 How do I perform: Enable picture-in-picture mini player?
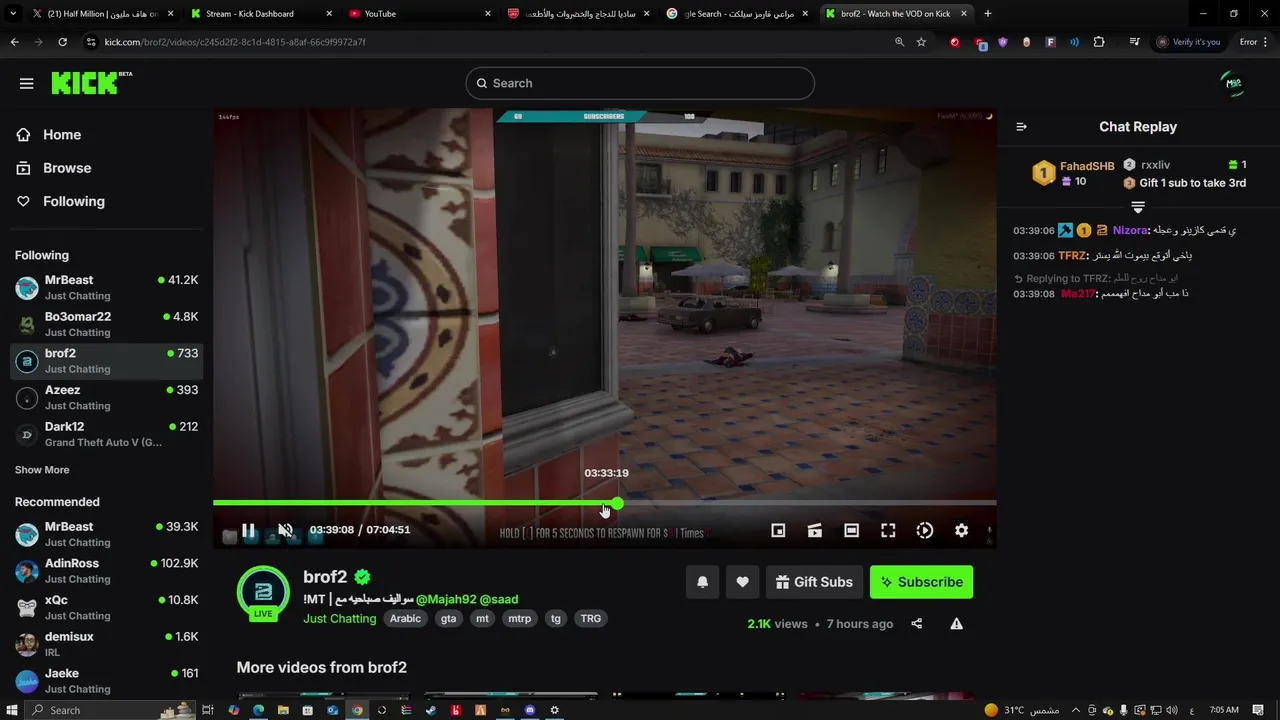point(778,530)
